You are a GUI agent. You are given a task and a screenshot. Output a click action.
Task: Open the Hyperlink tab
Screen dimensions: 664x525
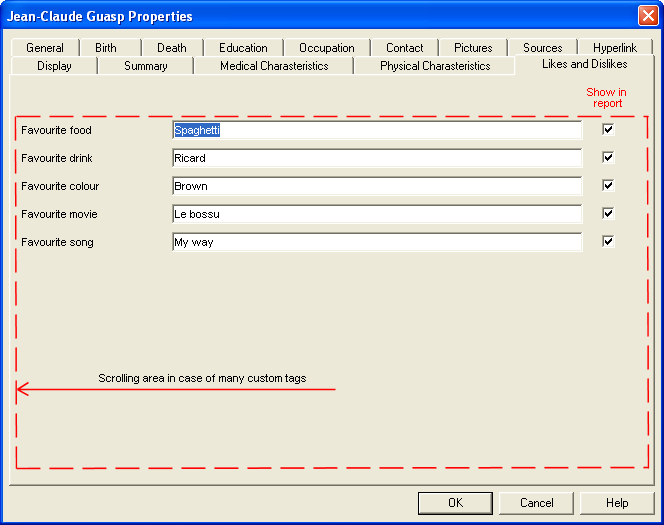[x=614, y=48]
